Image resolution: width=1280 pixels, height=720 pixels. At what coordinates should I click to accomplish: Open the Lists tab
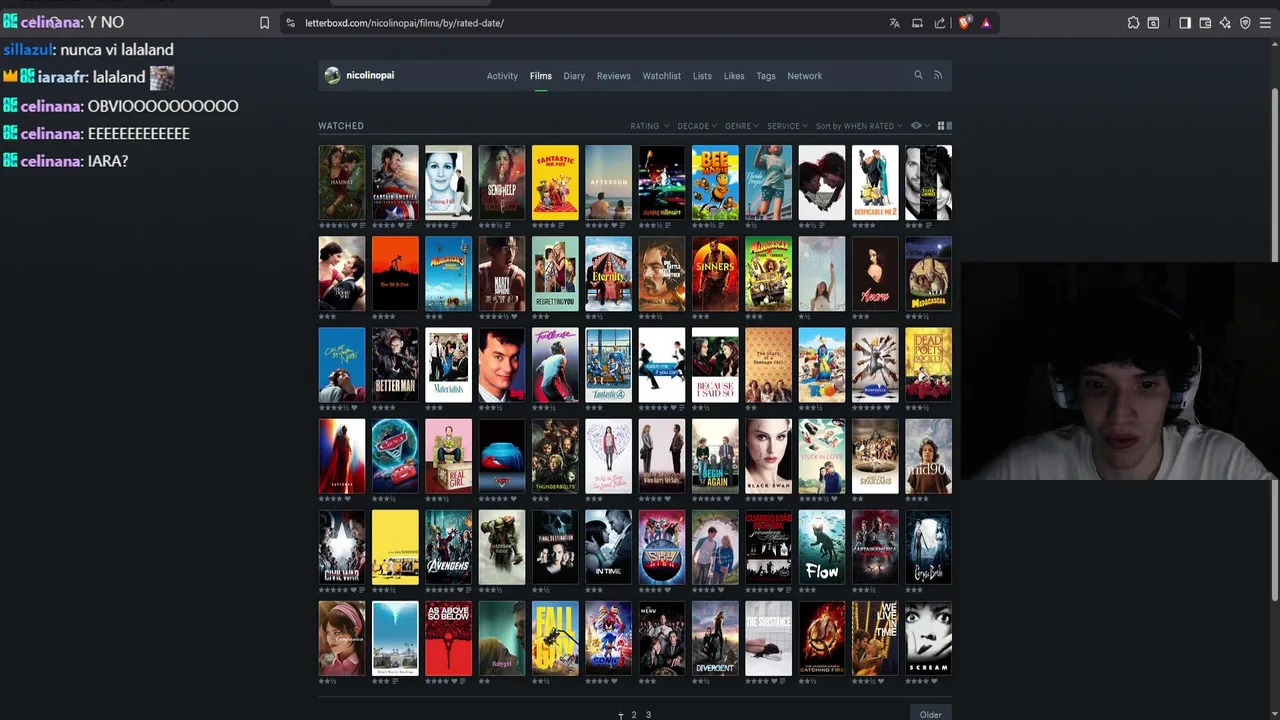click(702, 76)
